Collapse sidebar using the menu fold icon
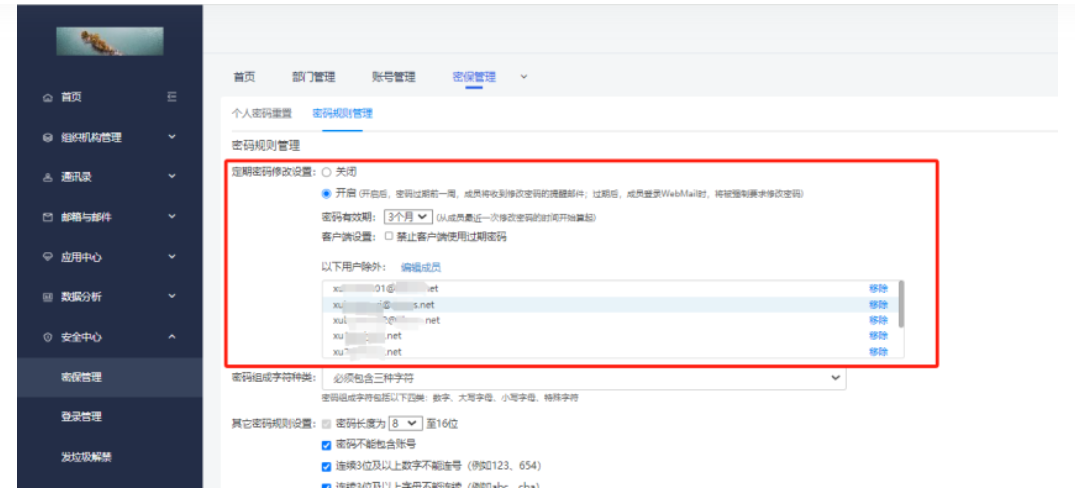Screen dimensions: 1075x504 click(x=172, y=97)
